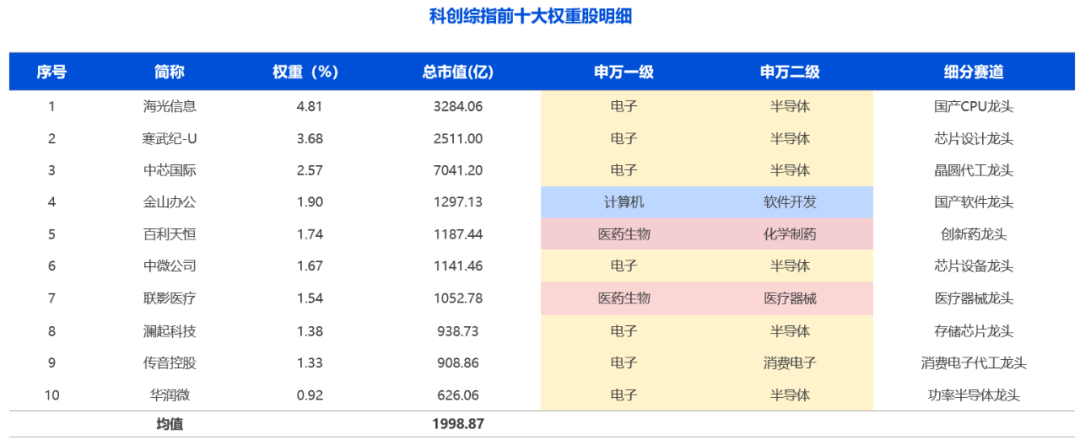Click the 消费电子代工龙头 cell
This screenshot has height=440, width=1080.
pos(973,363)
